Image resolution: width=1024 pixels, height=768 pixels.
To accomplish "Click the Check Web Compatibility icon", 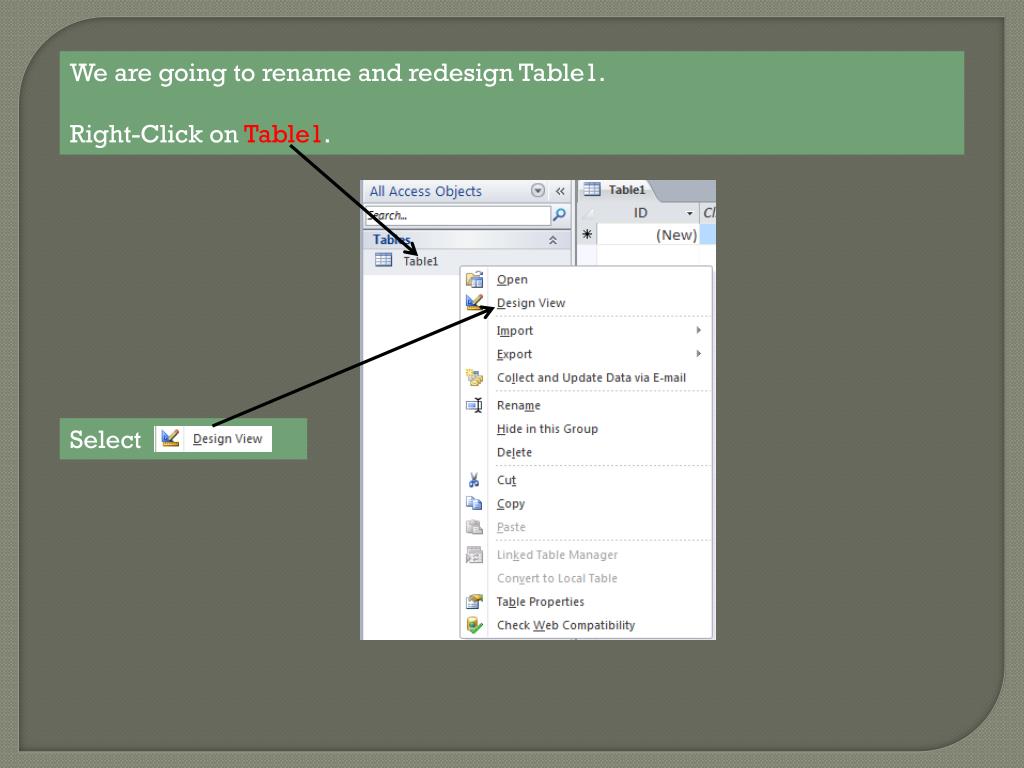I will pos(474,625).
